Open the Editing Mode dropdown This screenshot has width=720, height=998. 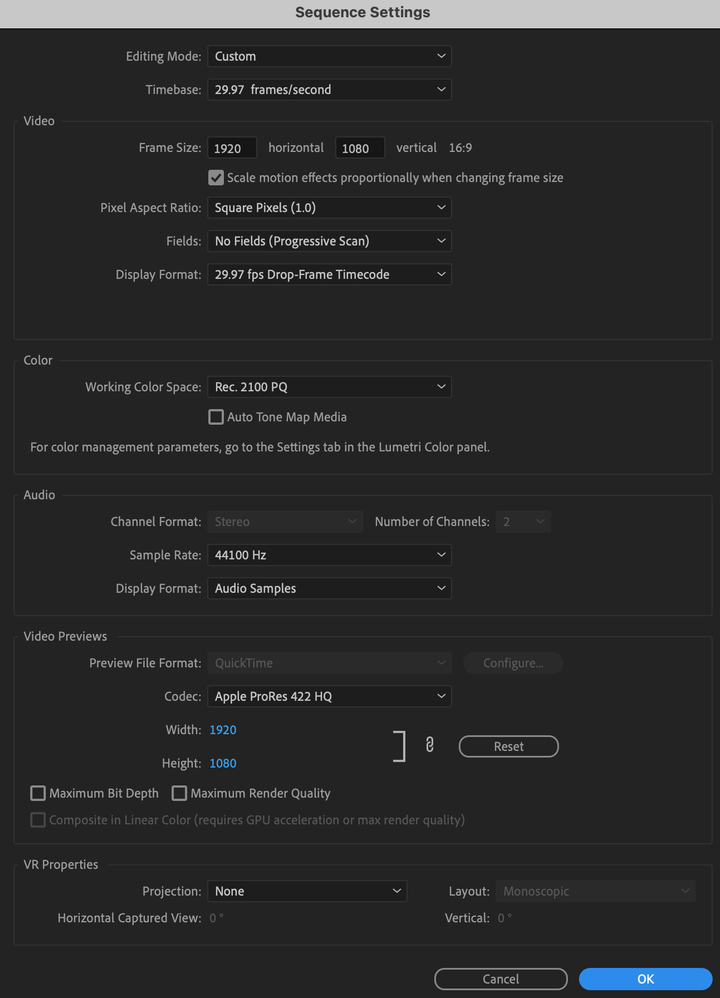click(x=329, y=57)
